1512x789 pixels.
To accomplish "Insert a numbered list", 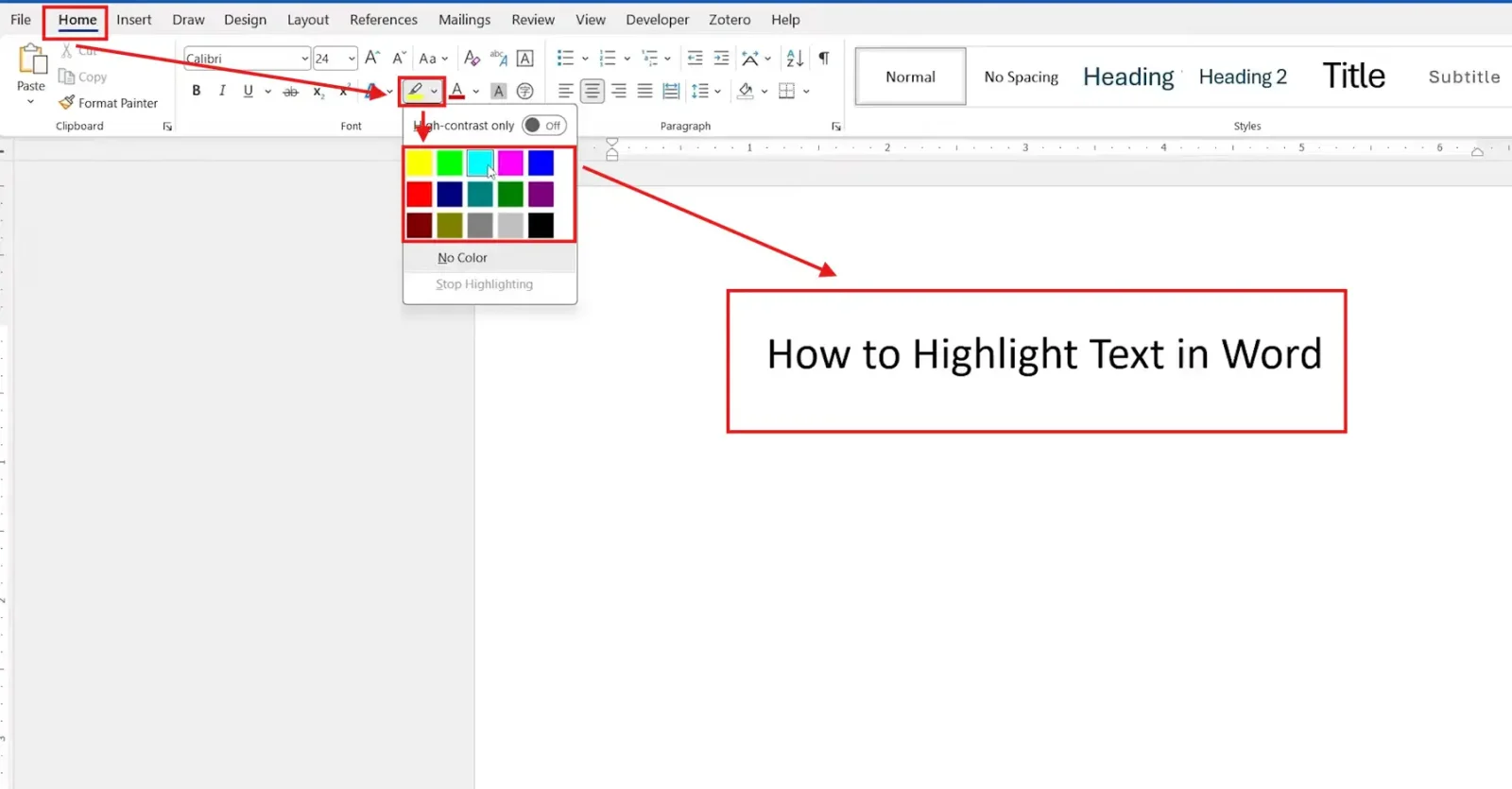I will point(608,58).
